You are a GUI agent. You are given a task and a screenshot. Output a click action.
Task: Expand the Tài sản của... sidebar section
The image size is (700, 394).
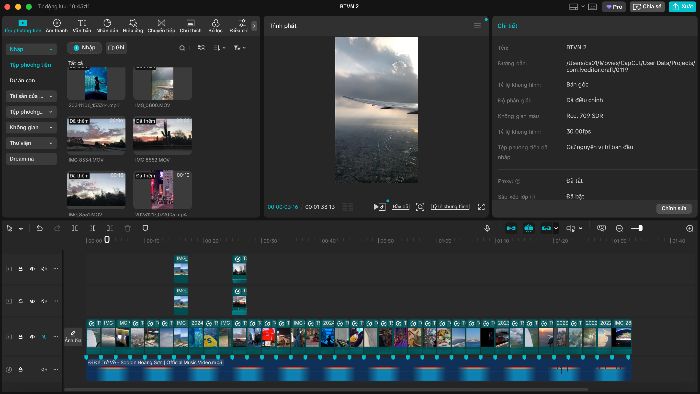coord(31,96)
